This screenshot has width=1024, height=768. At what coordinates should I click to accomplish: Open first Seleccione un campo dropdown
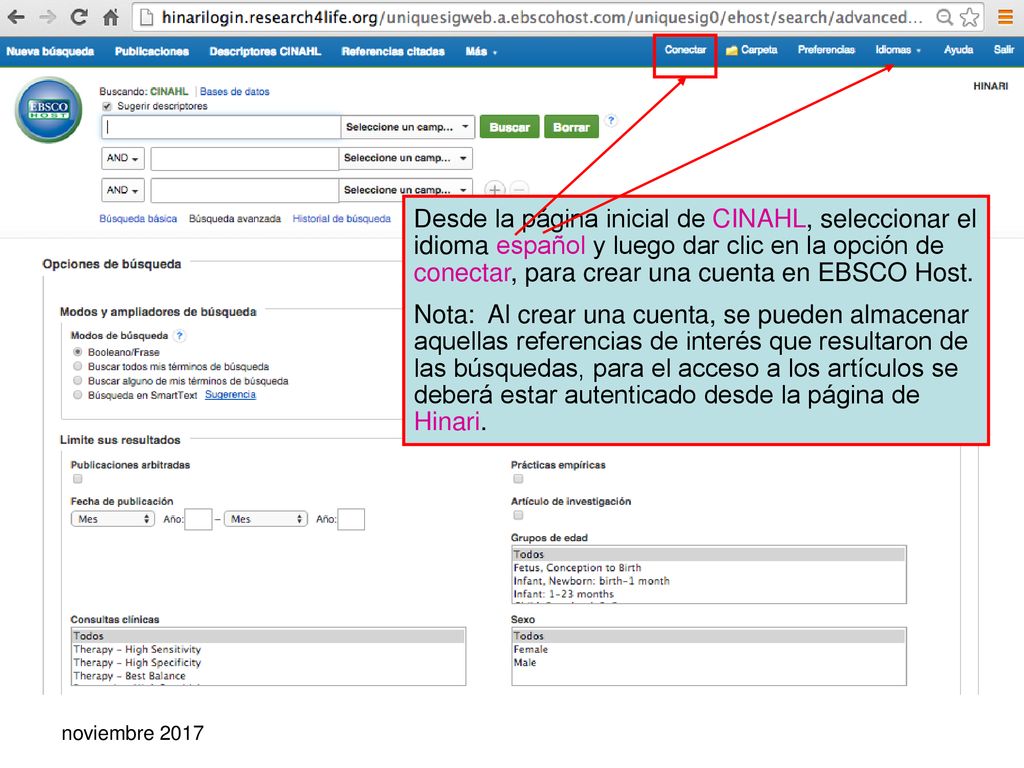[407, 127]
